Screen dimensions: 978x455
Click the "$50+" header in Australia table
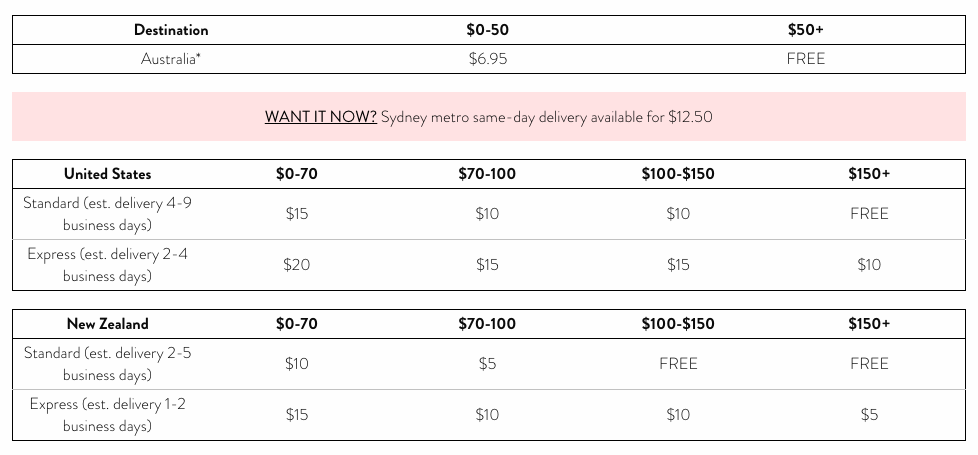(805, 30)
